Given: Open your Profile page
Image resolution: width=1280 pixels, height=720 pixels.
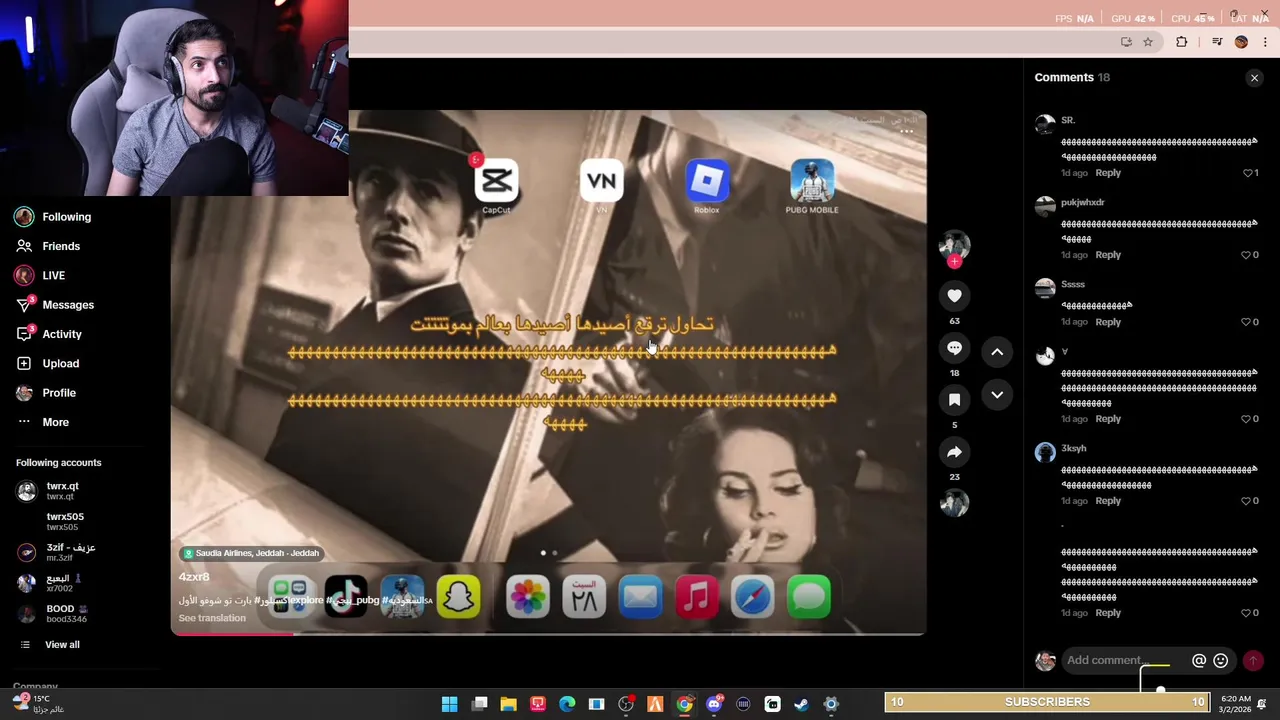Looking at the screenshot, I should click(x=46, y=393).
